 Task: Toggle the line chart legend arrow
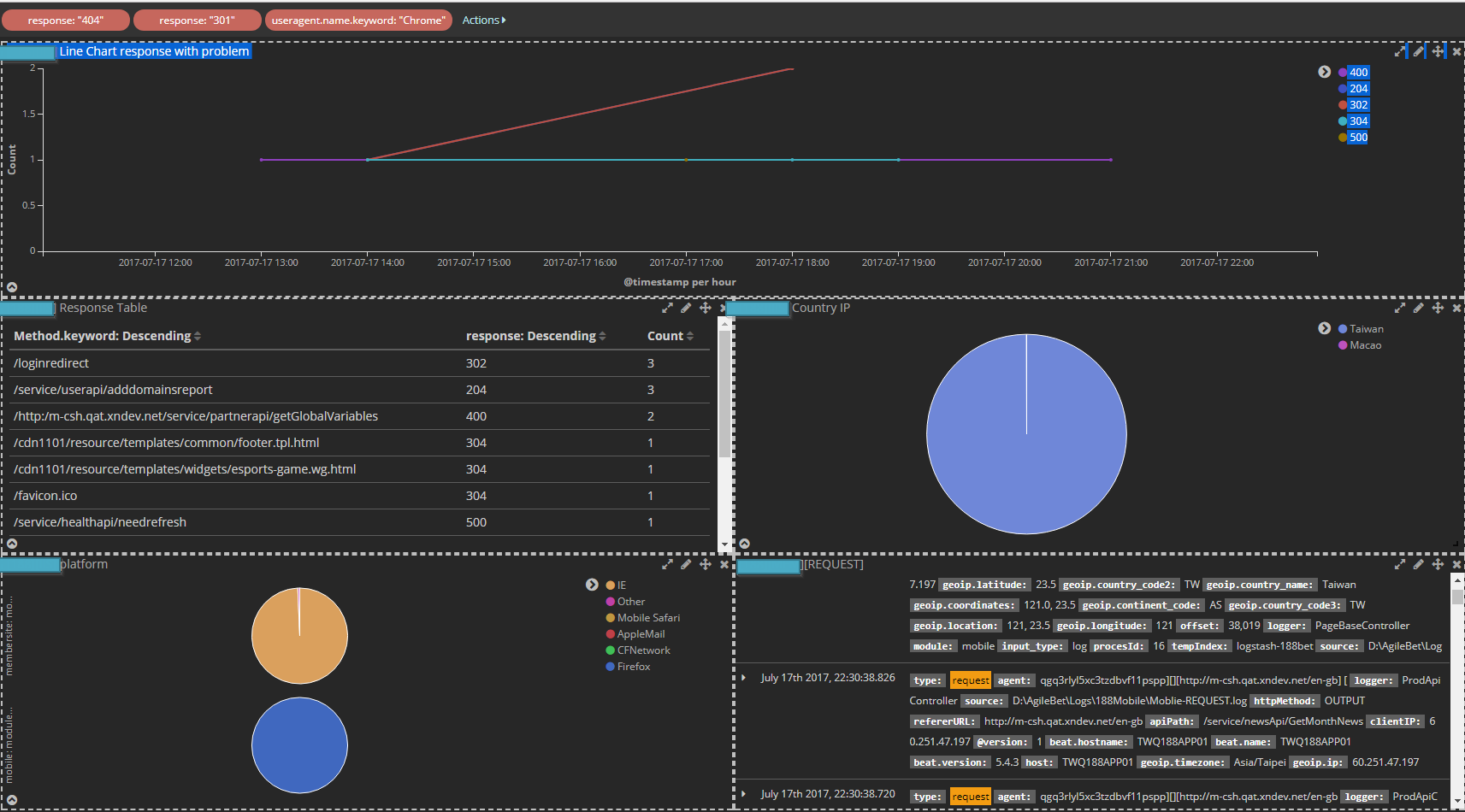1324,72
